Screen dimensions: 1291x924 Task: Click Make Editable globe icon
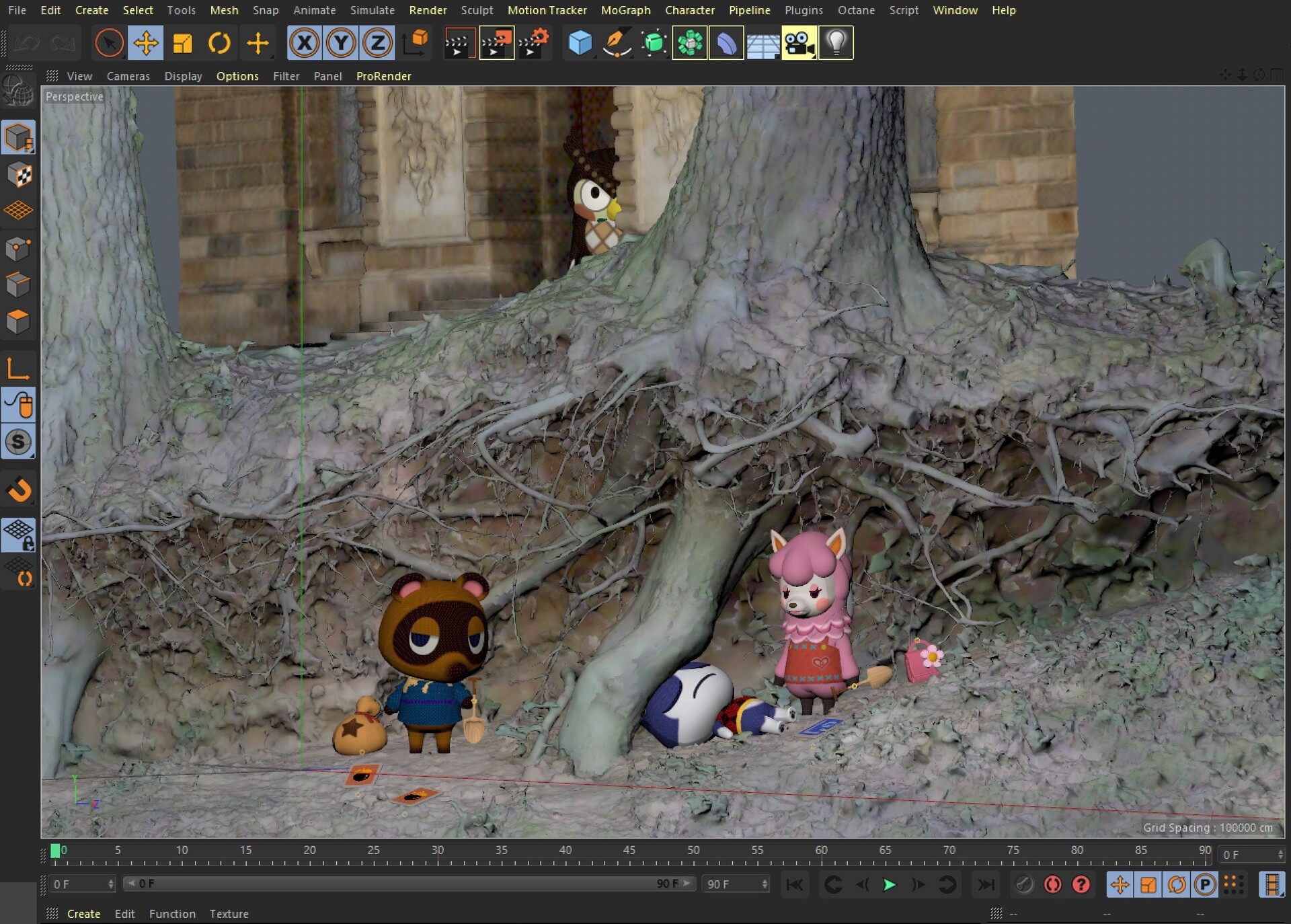[x=18, y=91]
